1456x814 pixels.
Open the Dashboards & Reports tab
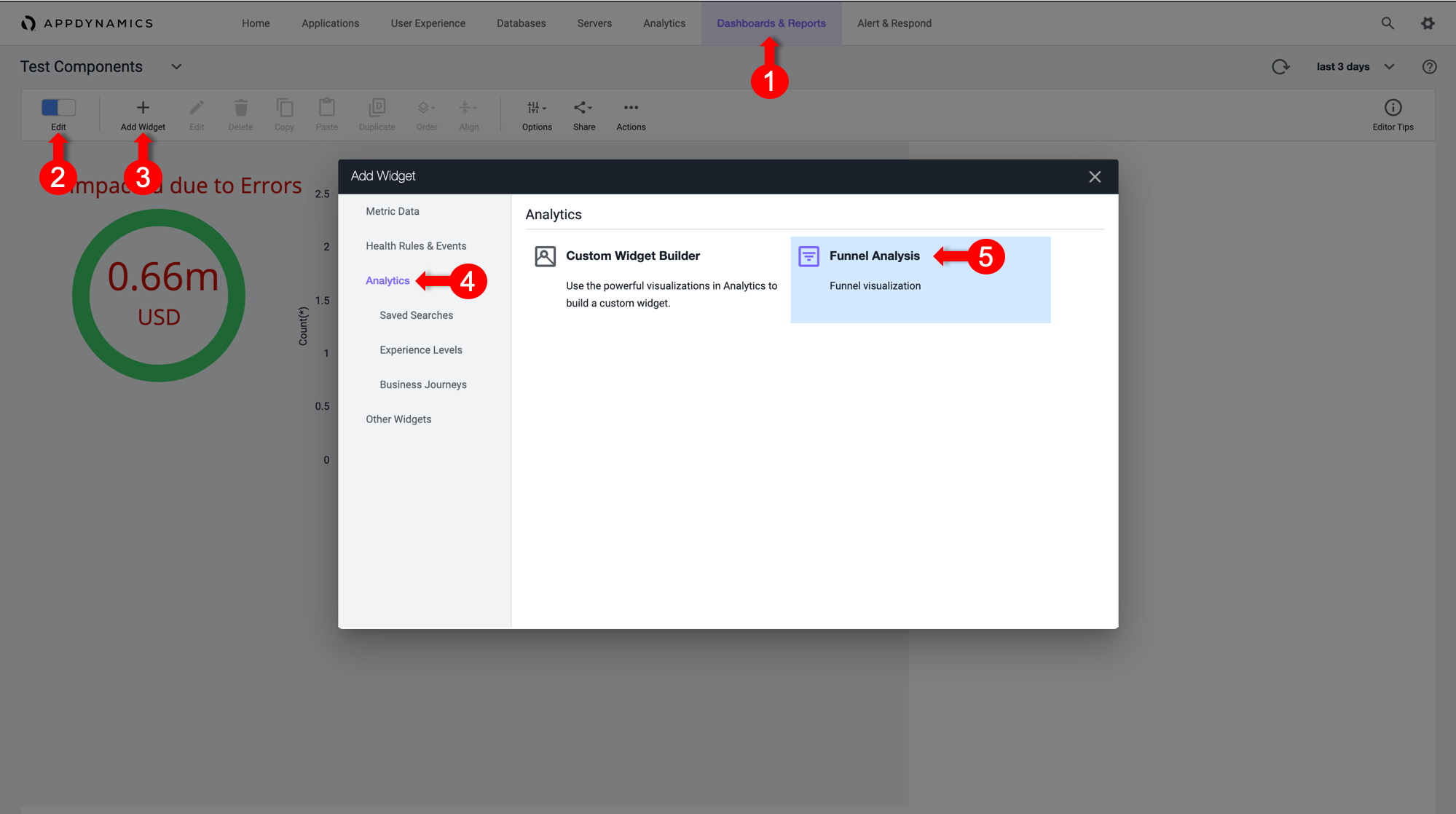pyautogui.click(x=771, y=23)
